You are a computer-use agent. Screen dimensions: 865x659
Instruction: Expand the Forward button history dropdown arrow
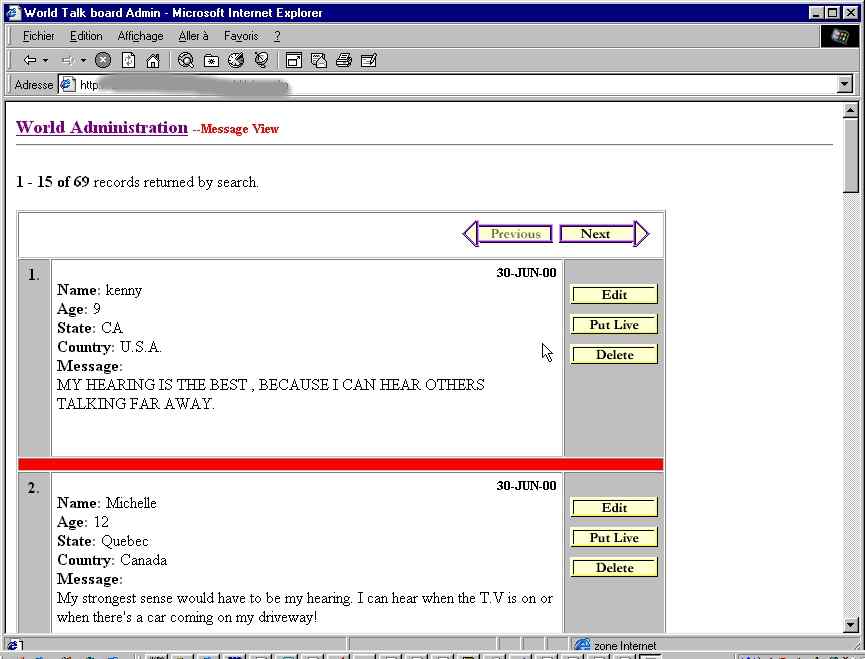pos(84,60)
